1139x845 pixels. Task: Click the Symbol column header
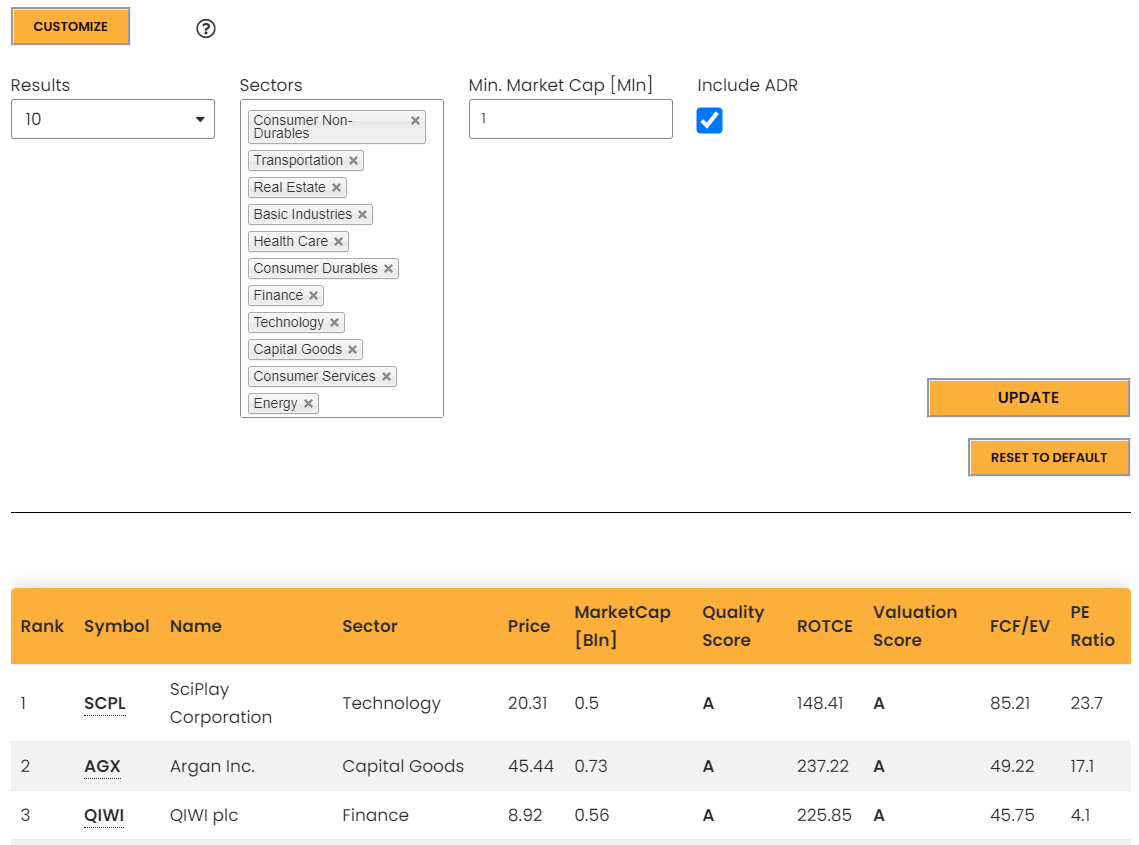[x=116, y=626]
